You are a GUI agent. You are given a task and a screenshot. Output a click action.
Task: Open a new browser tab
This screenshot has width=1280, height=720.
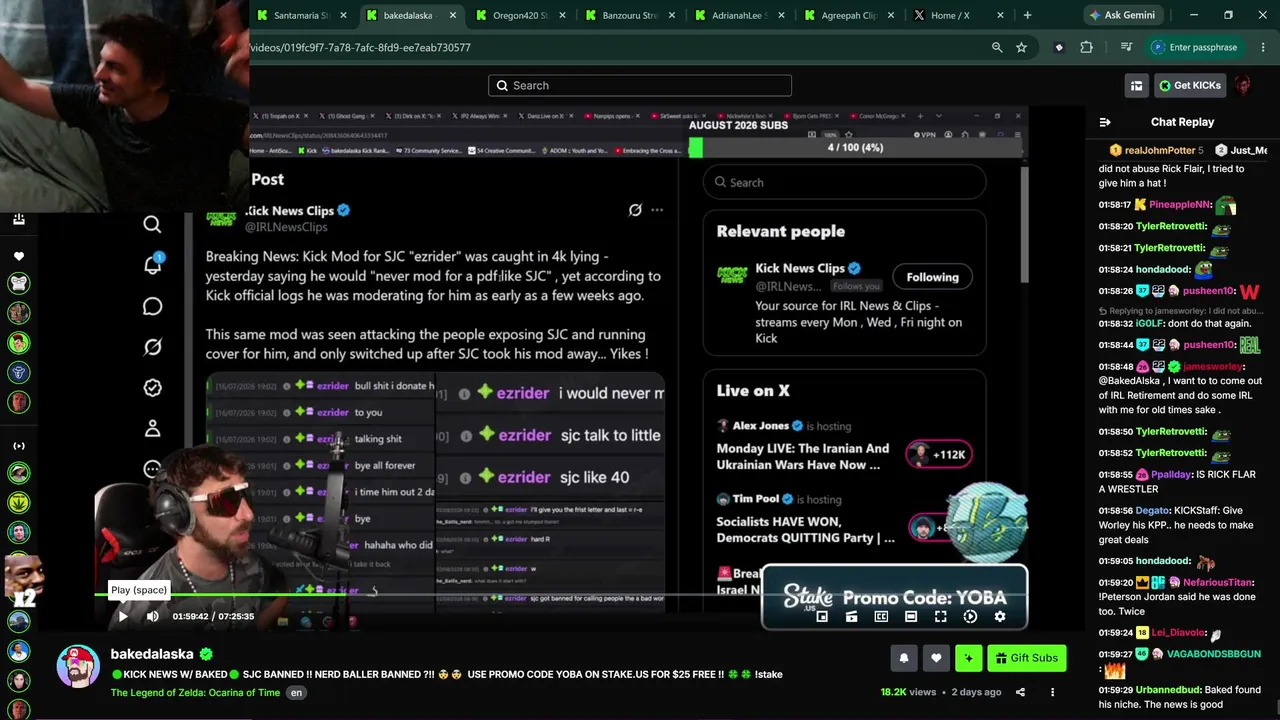1027,15
